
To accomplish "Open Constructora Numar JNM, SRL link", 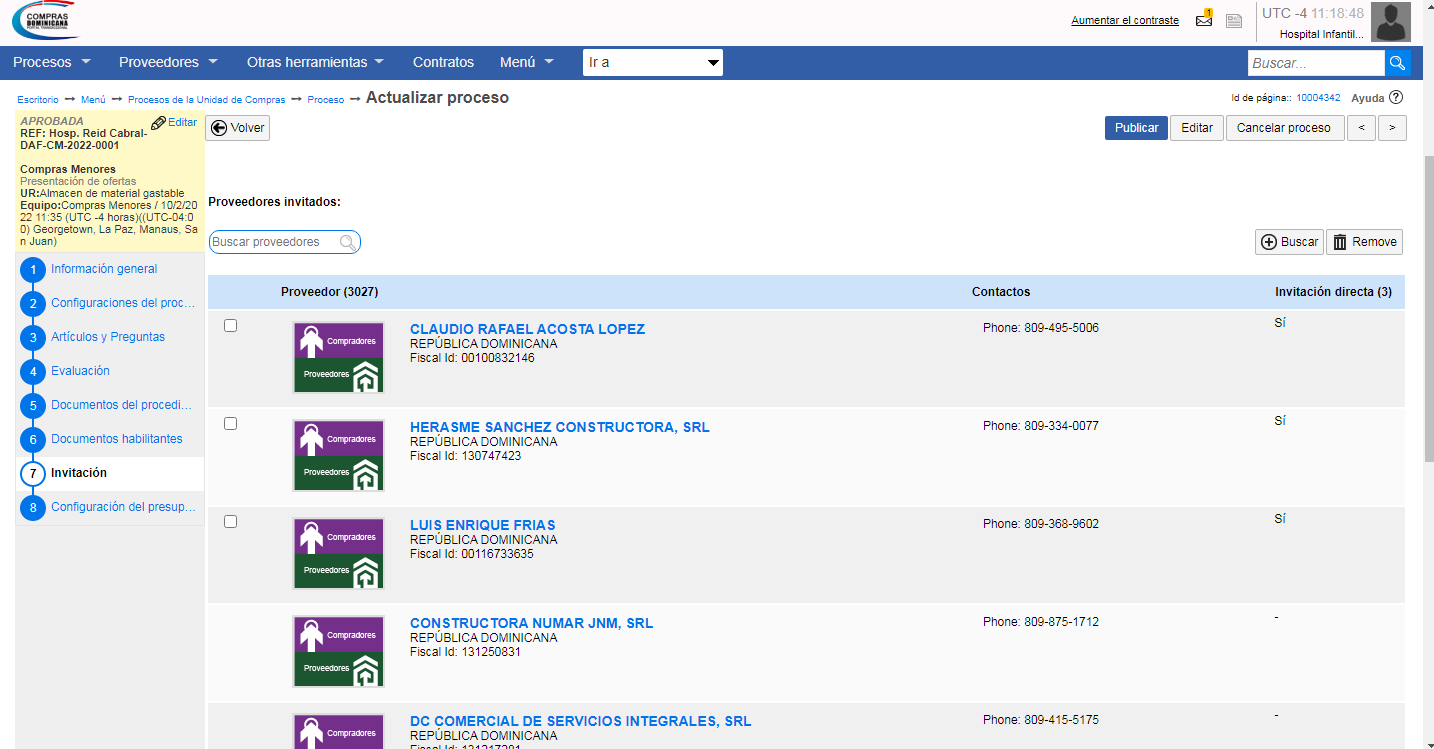I will (531, 623).
